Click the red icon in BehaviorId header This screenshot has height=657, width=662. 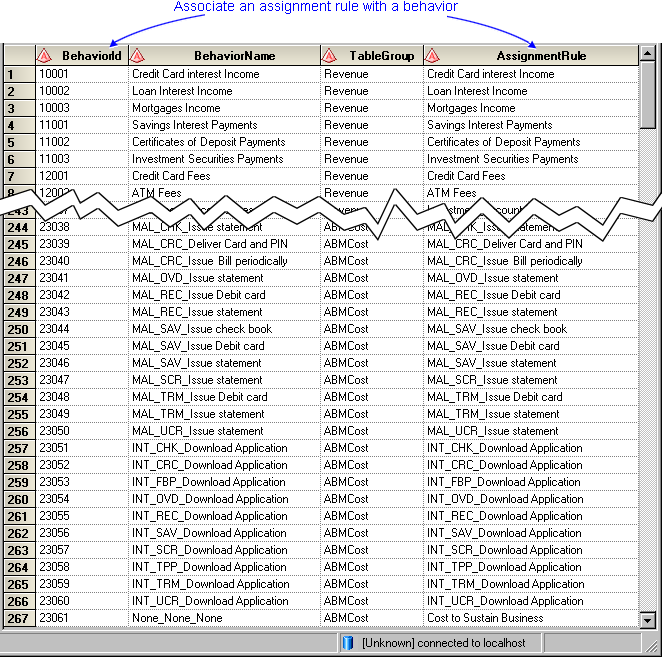43,56
